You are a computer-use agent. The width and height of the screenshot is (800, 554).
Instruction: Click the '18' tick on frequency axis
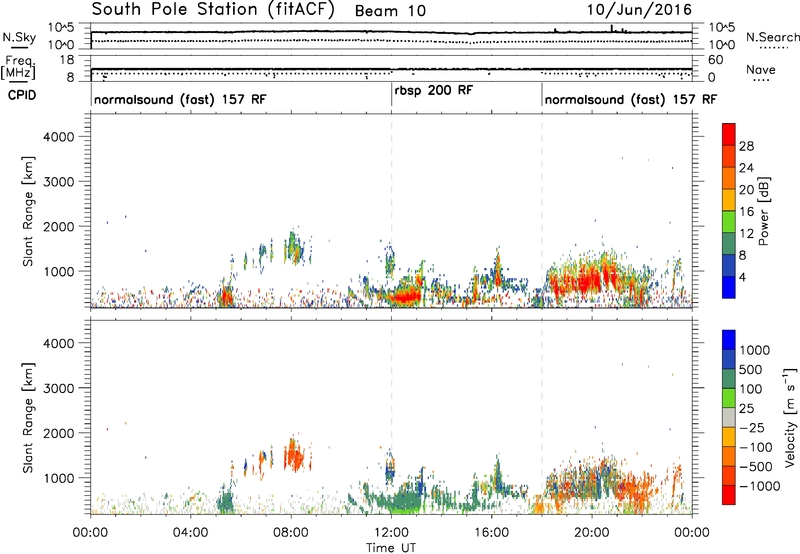[67, 60]
